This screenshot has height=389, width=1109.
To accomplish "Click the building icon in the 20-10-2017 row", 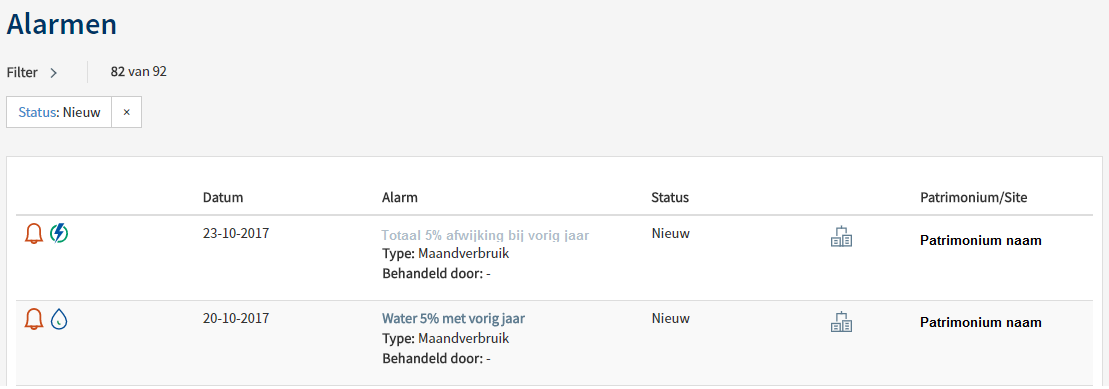I will (841, 322).
